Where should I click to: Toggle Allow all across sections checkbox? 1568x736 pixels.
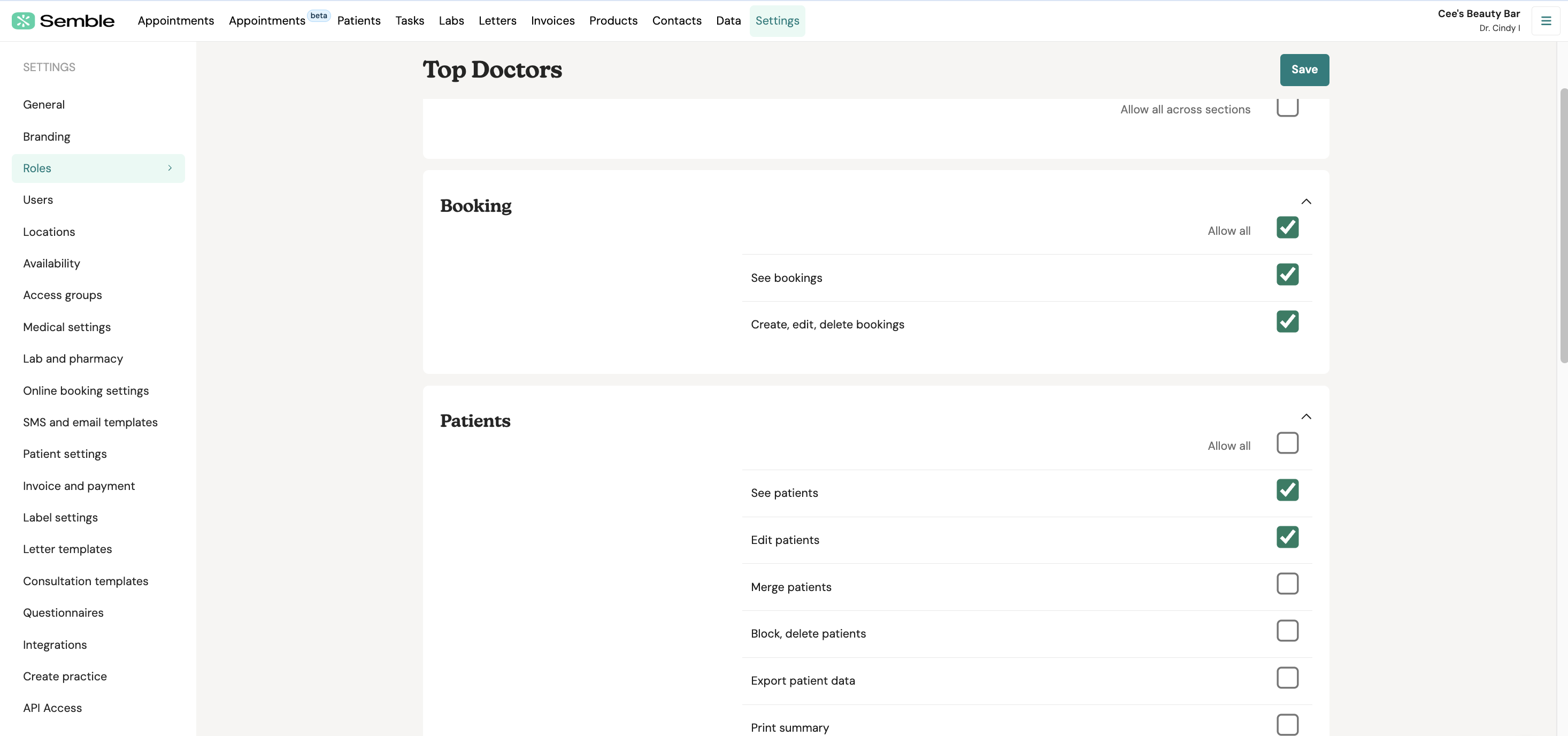click(x=1287, y=107)
